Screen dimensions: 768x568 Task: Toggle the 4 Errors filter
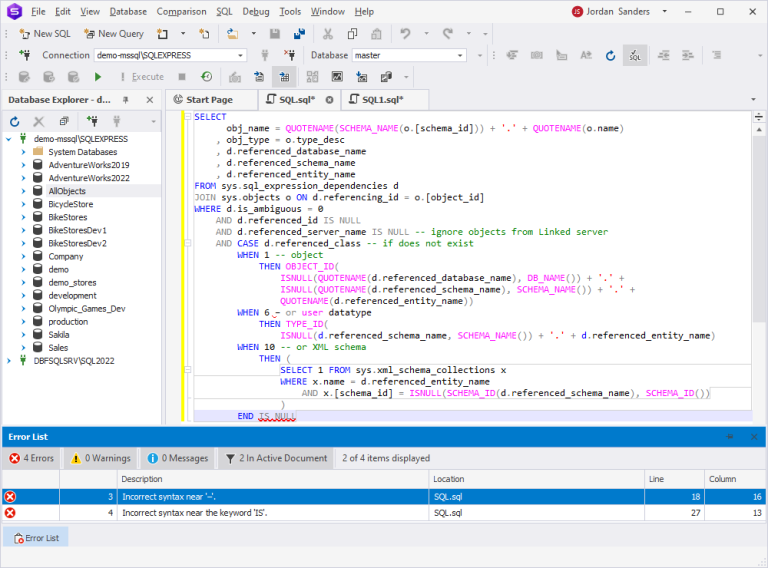pos(31,458)
